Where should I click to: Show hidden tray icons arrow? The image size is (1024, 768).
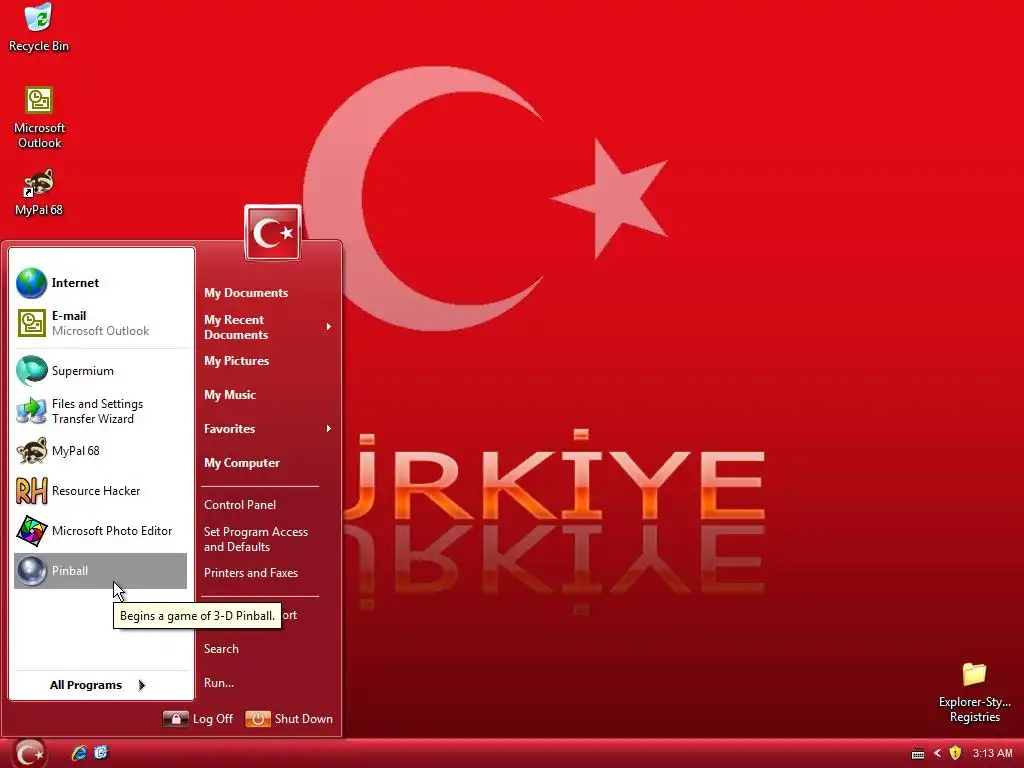click(x=938, y=753)
